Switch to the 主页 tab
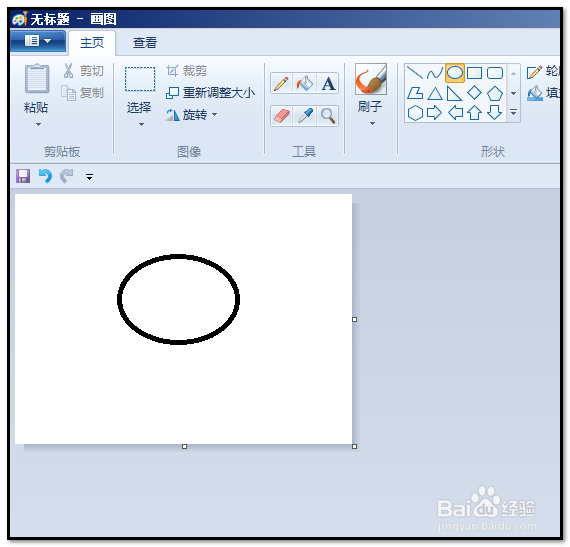This screenshot has width=570, height=547. click(x=92, y=43)
